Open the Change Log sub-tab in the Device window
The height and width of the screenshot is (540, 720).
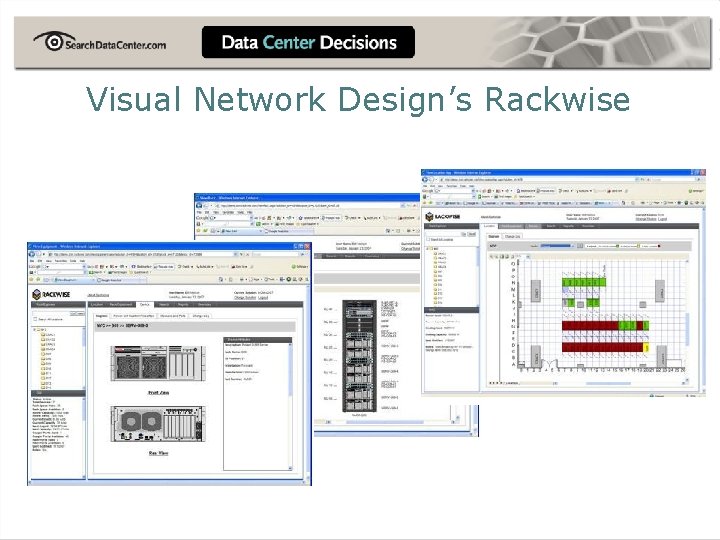coord(201,316)
